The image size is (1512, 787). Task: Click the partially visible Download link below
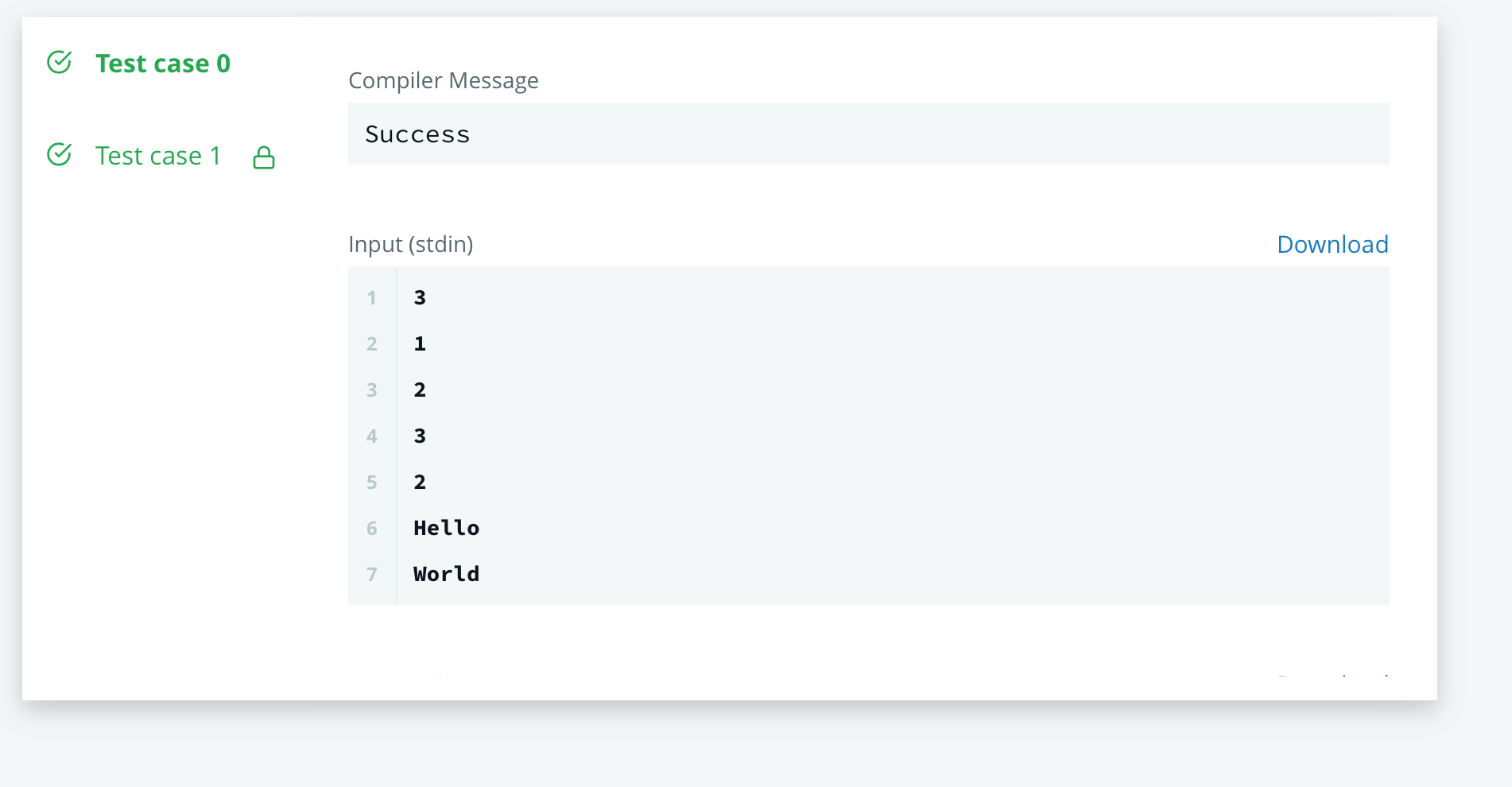coord(1332,677)
